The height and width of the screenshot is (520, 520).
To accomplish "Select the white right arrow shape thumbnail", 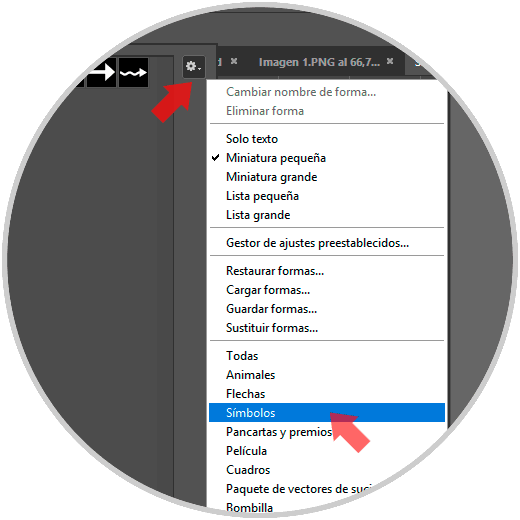I will click(101, 72).
